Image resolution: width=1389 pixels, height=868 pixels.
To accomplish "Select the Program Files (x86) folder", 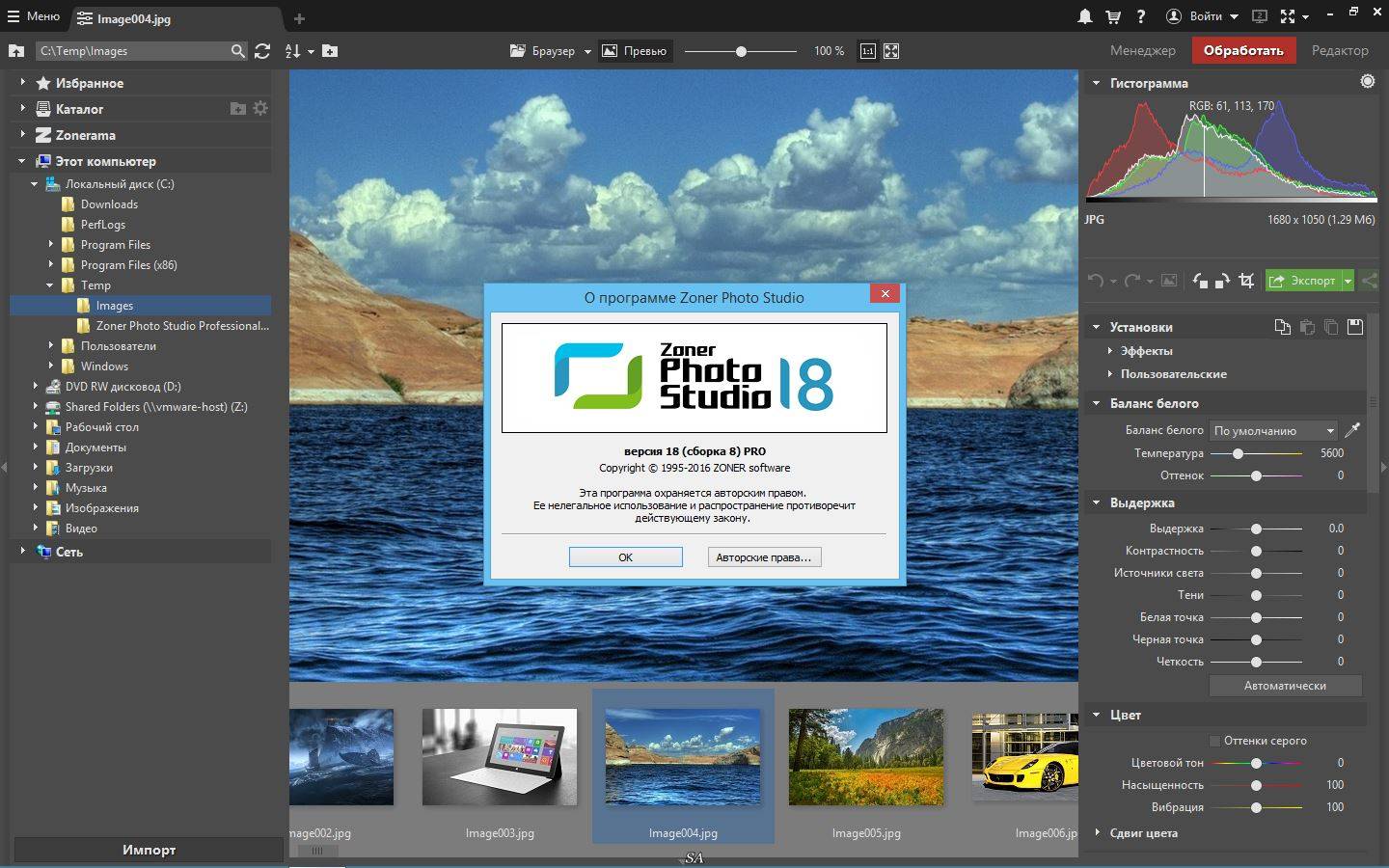I will 128,265.
